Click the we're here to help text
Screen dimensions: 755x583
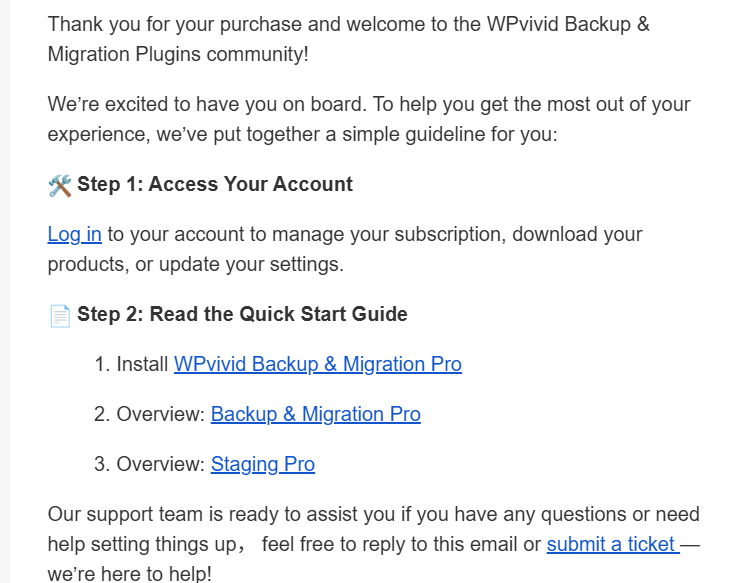[x=129, y=575]
